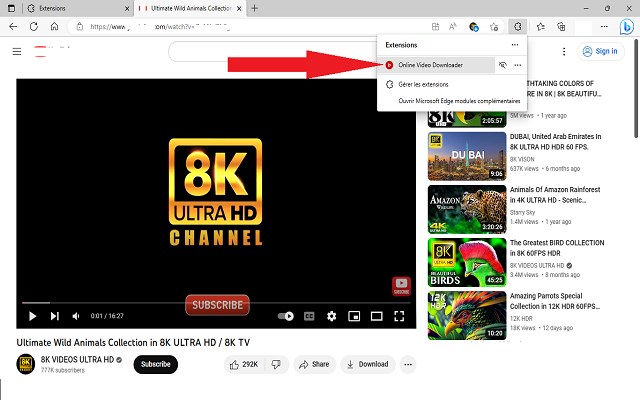
Task: Enable miniplayer mode
Action: (354, 316)
